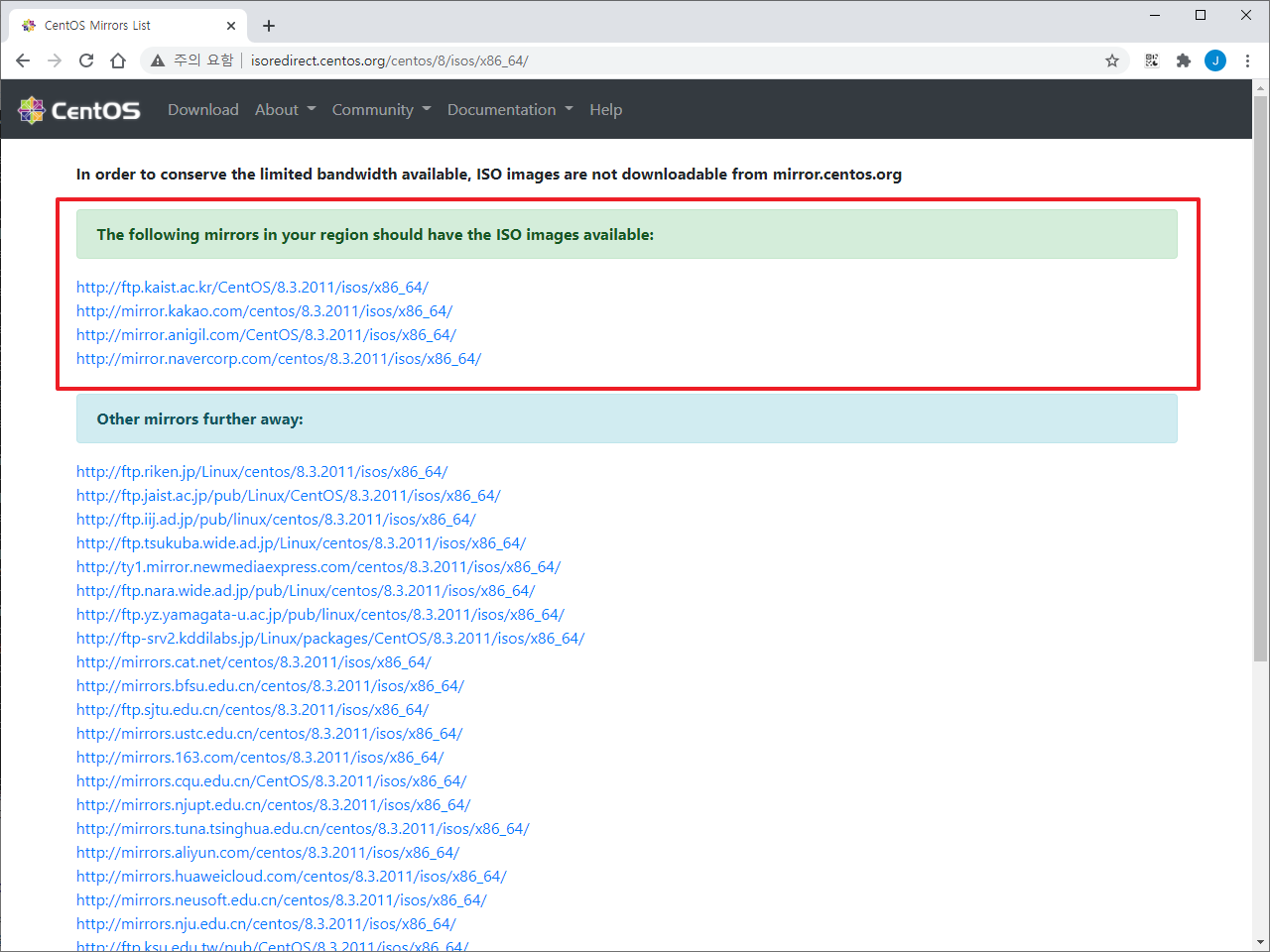Open the QR code extension icon
Image resolution: width=1270 pixels, height=952 pixels.
click(x=1152, y=60)
